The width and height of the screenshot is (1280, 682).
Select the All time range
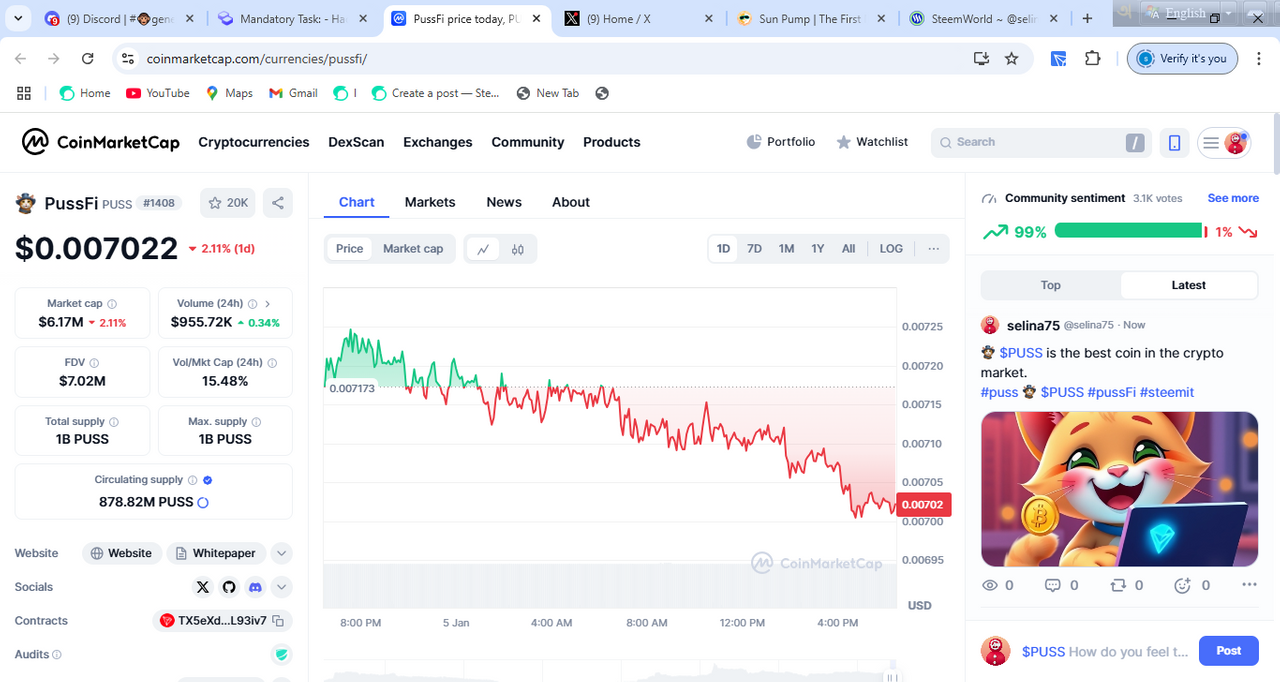tap(848, 249)
